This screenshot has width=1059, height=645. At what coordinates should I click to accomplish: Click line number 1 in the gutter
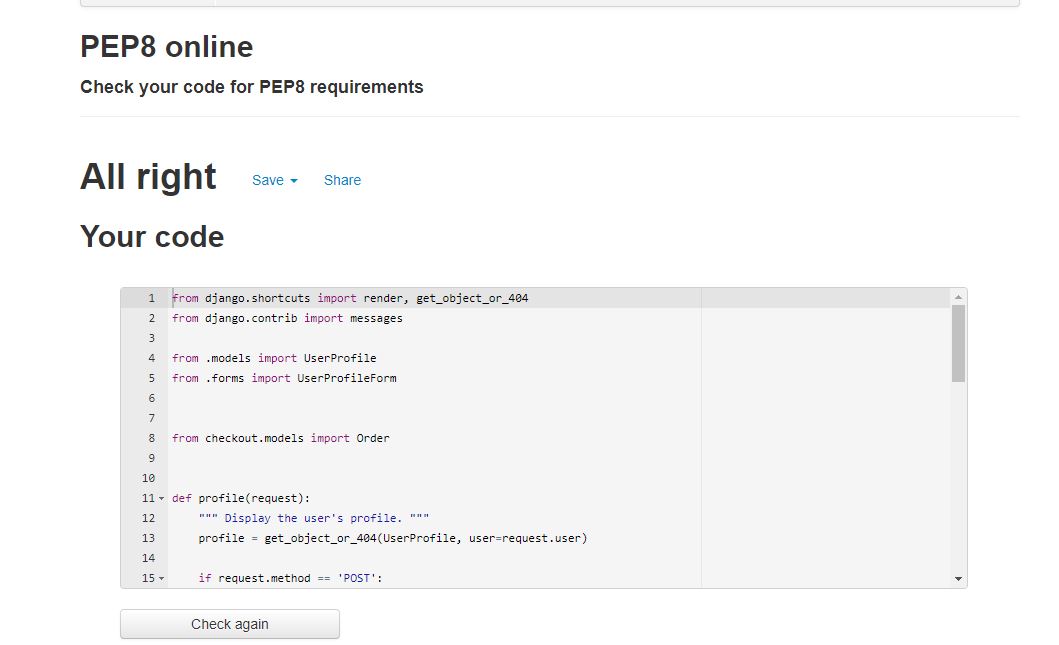[150, 297]
